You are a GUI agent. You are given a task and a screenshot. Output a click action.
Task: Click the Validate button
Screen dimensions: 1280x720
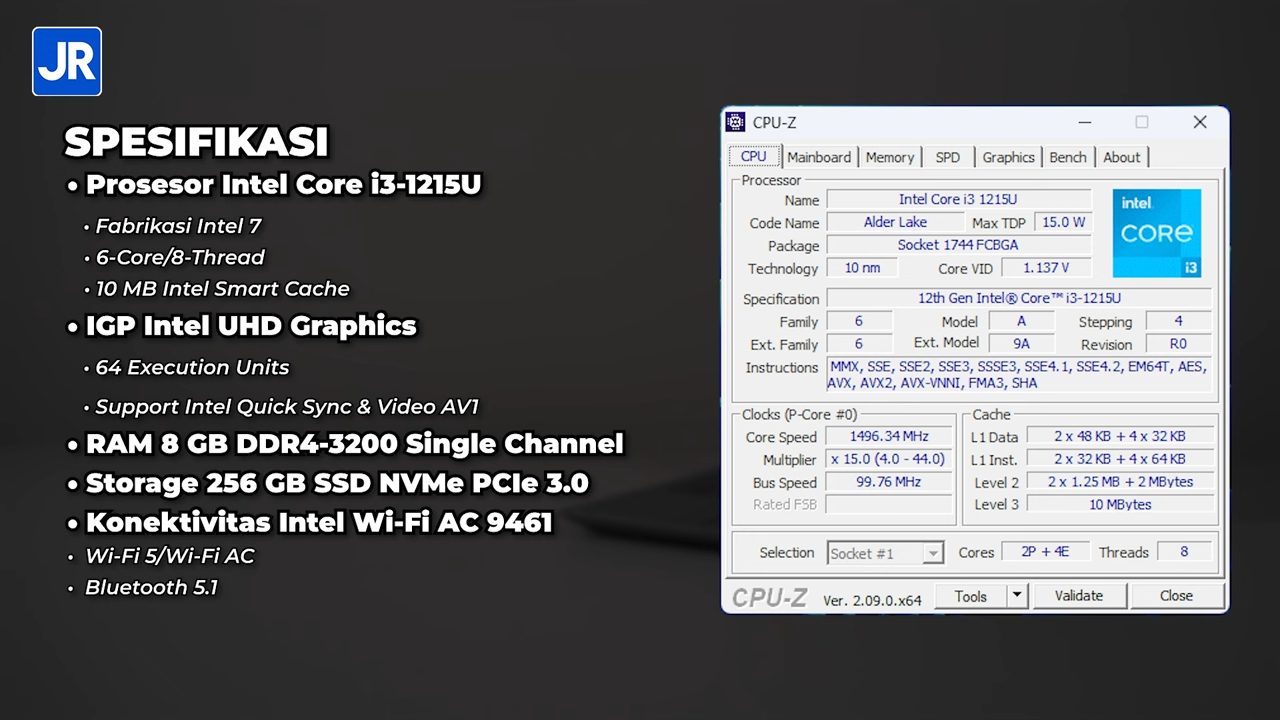(1078, 596)
